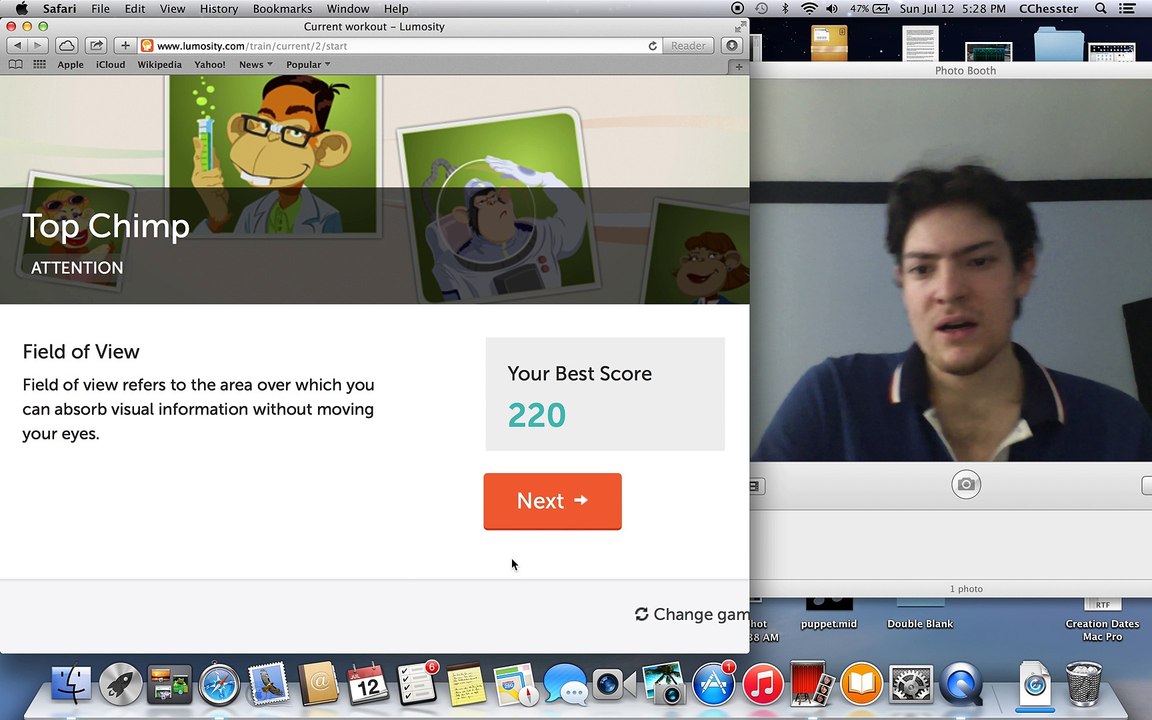The image size is (1152, 720).
Task: Open iPhoto in the Dock
Action: point(663,684)
